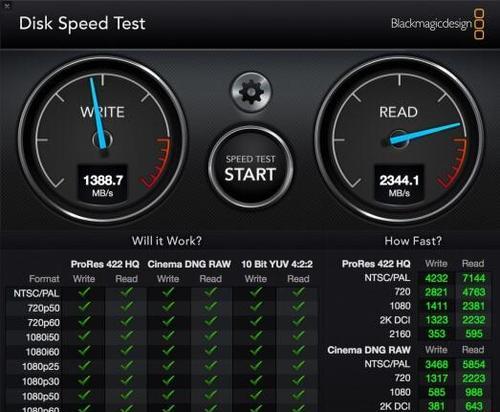Click ProRes NTSC/PAL write value 4232
The image size is (500, 412).
436,278
